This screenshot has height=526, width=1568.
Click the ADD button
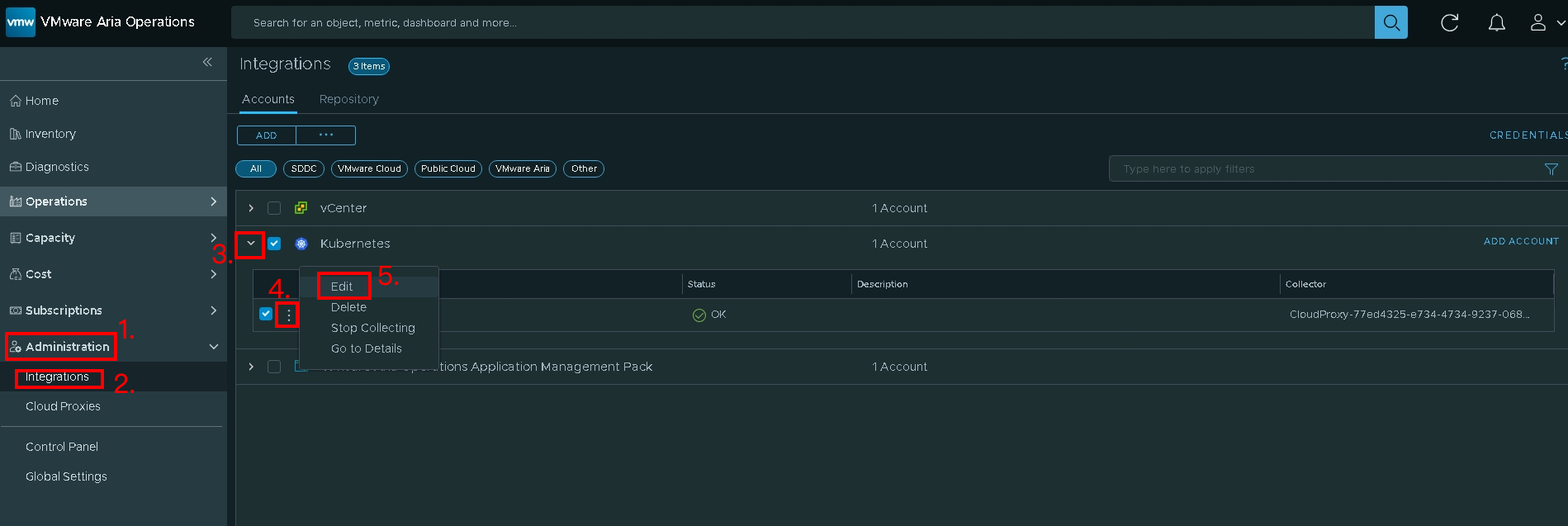click(267, 135)
